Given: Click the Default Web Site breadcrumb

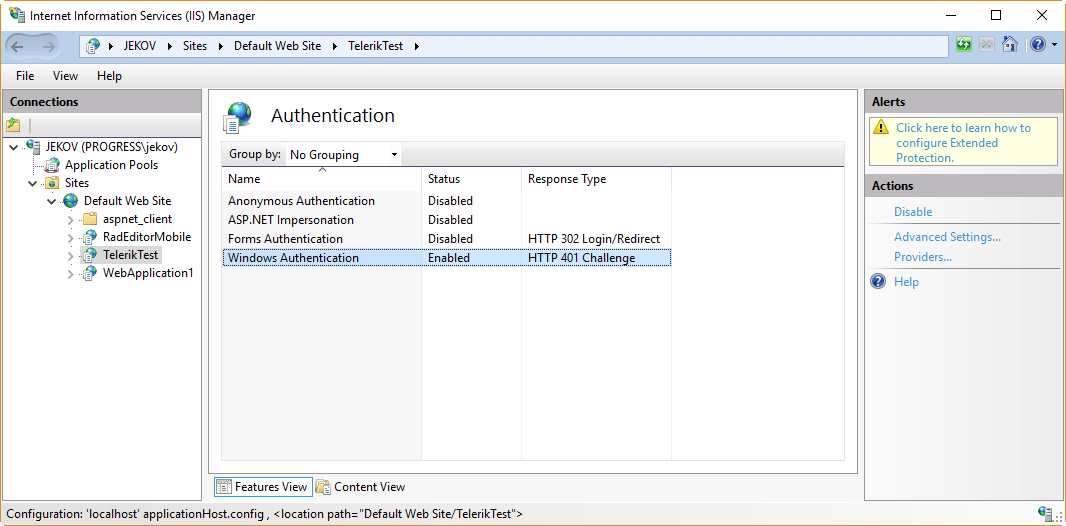Looking at the screenshot, I should click(277, 46).
